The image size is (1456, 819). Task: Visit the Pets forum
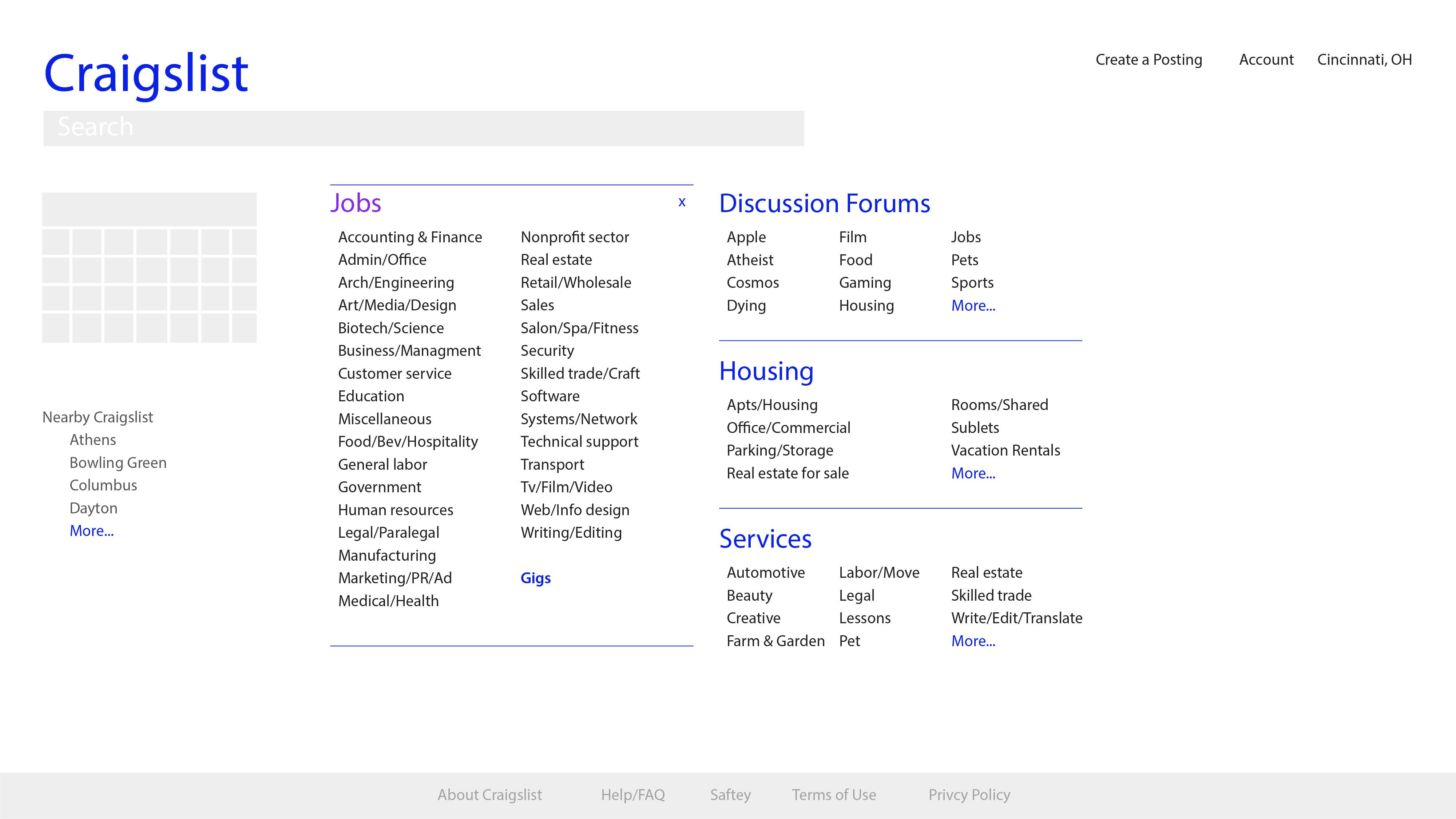[x=965, y=260]
